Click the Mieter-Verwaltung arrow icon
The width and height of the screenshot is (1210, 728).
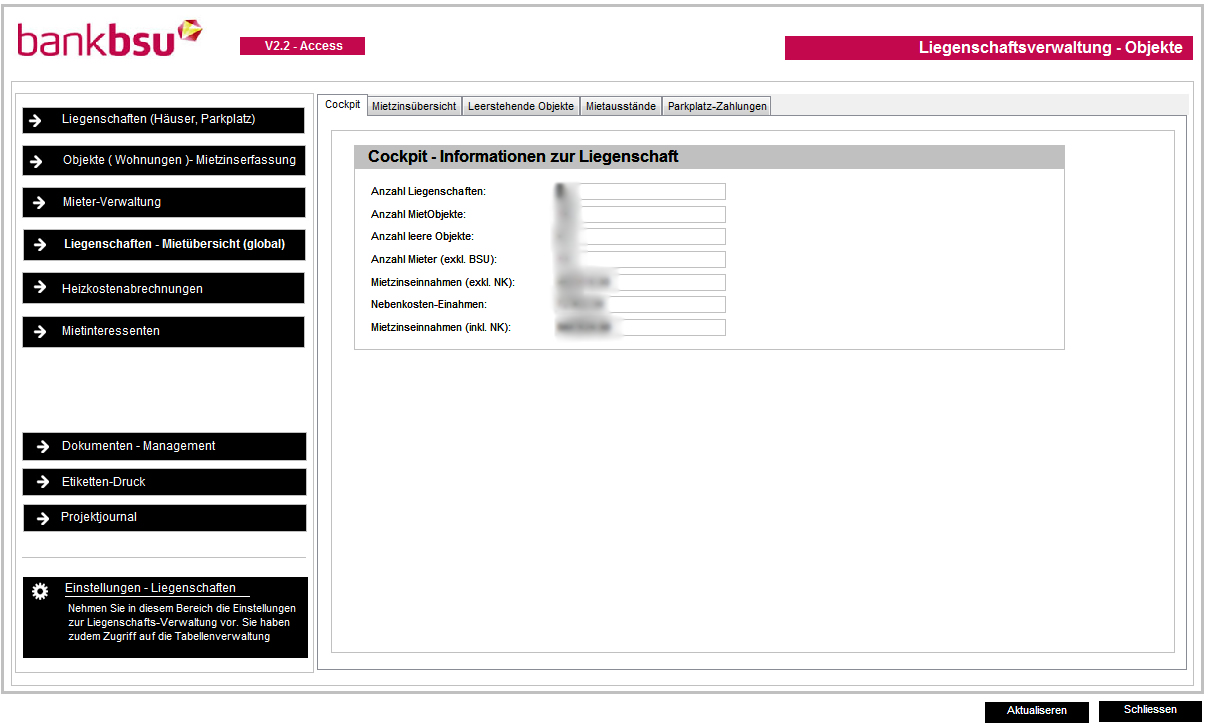(38, 202)
